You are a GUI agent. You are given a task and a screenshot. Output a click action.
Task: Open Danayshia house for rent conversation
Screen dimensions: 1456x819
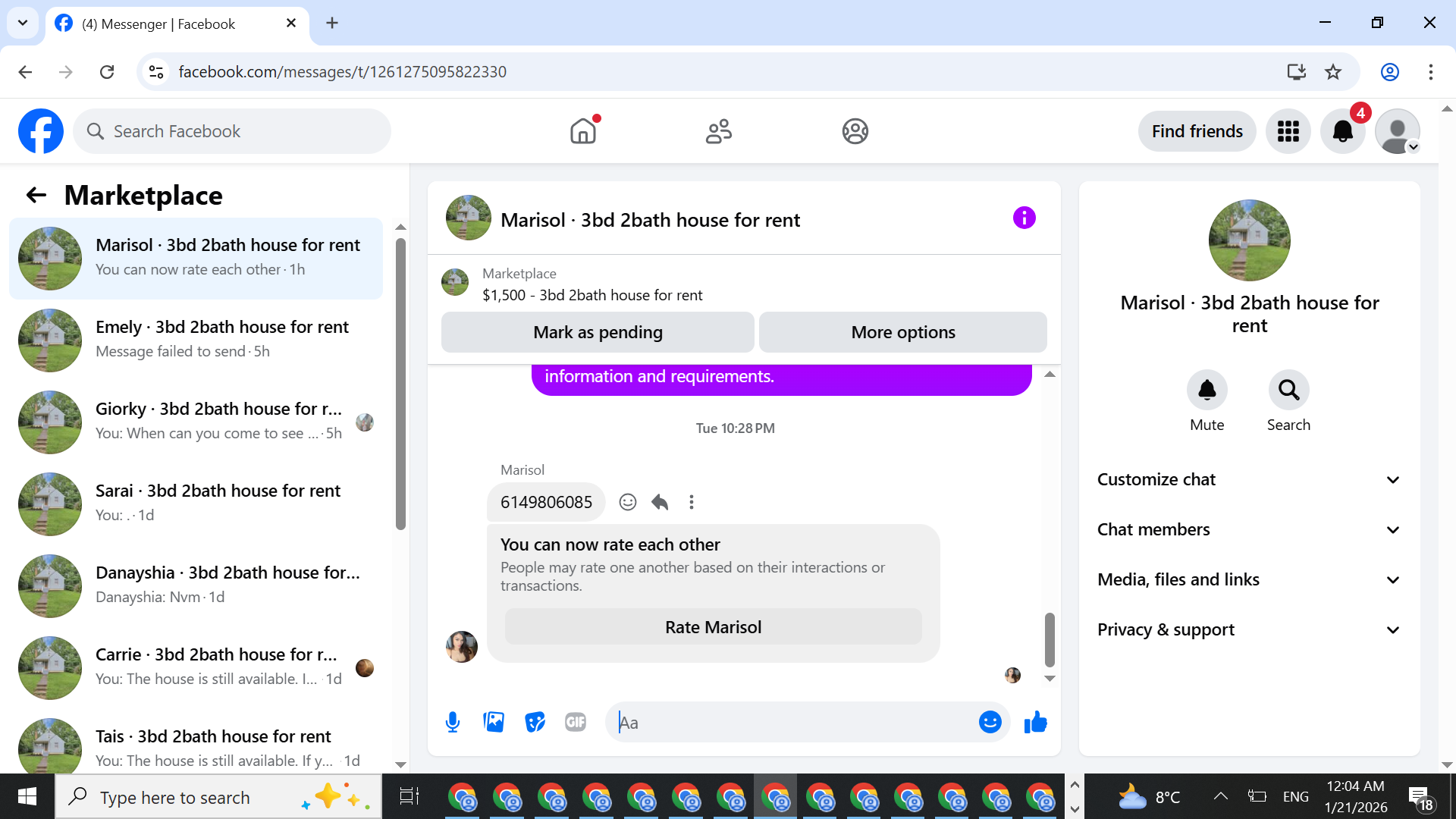(196, 586)
